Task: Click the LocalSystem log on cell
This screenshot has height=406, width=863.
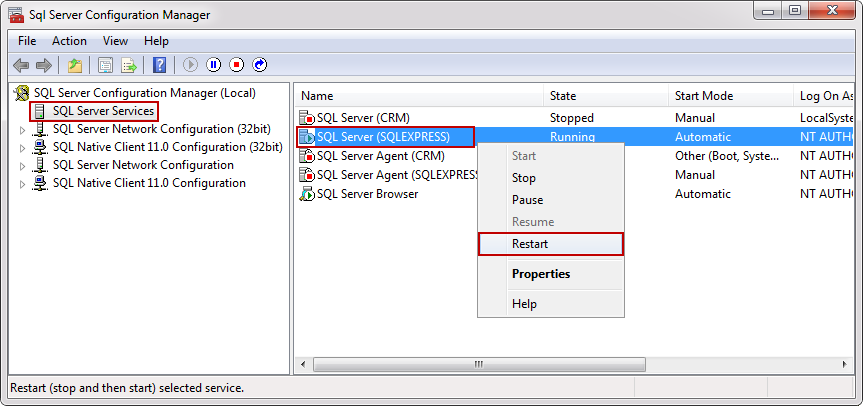Action: pos(827,118)
